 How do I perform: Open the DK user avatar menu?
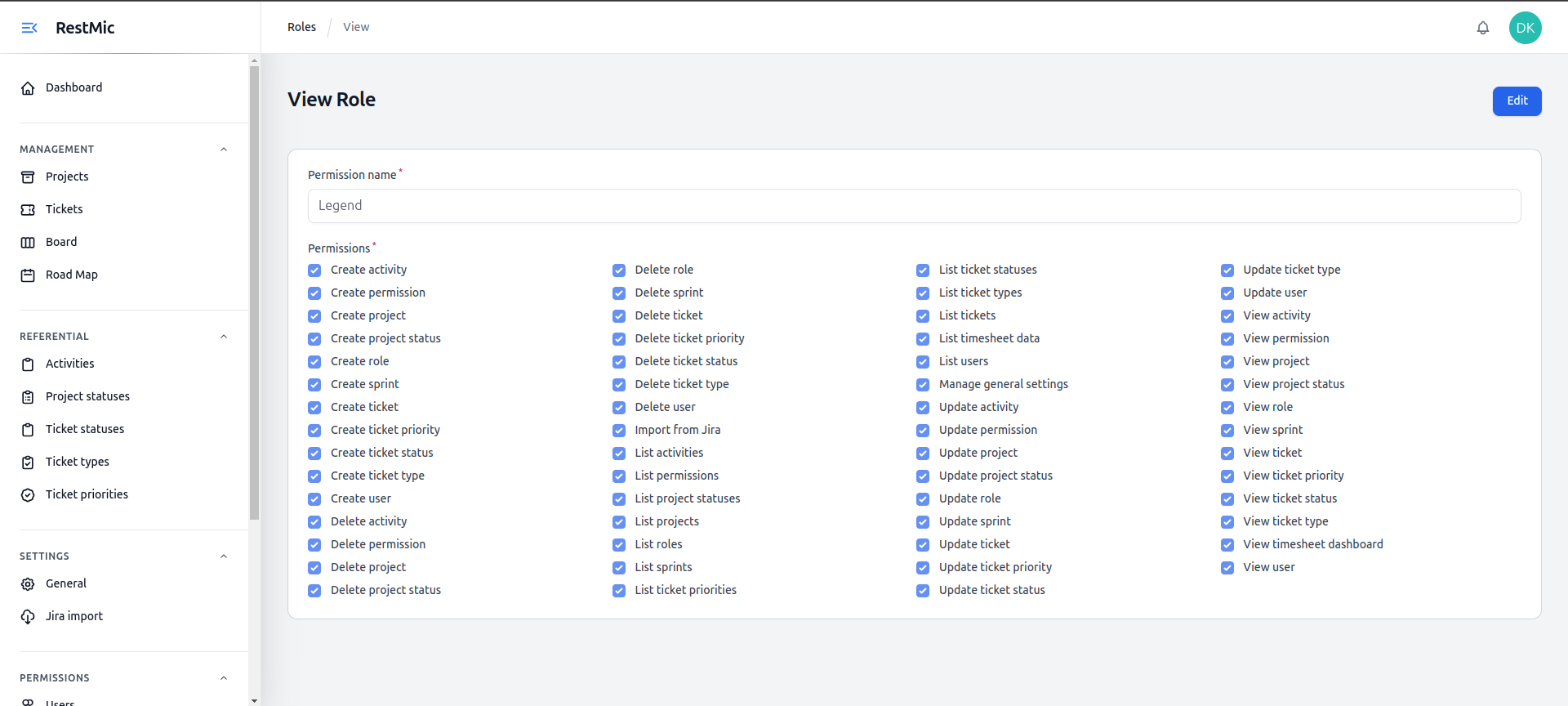pos(1525,28)
